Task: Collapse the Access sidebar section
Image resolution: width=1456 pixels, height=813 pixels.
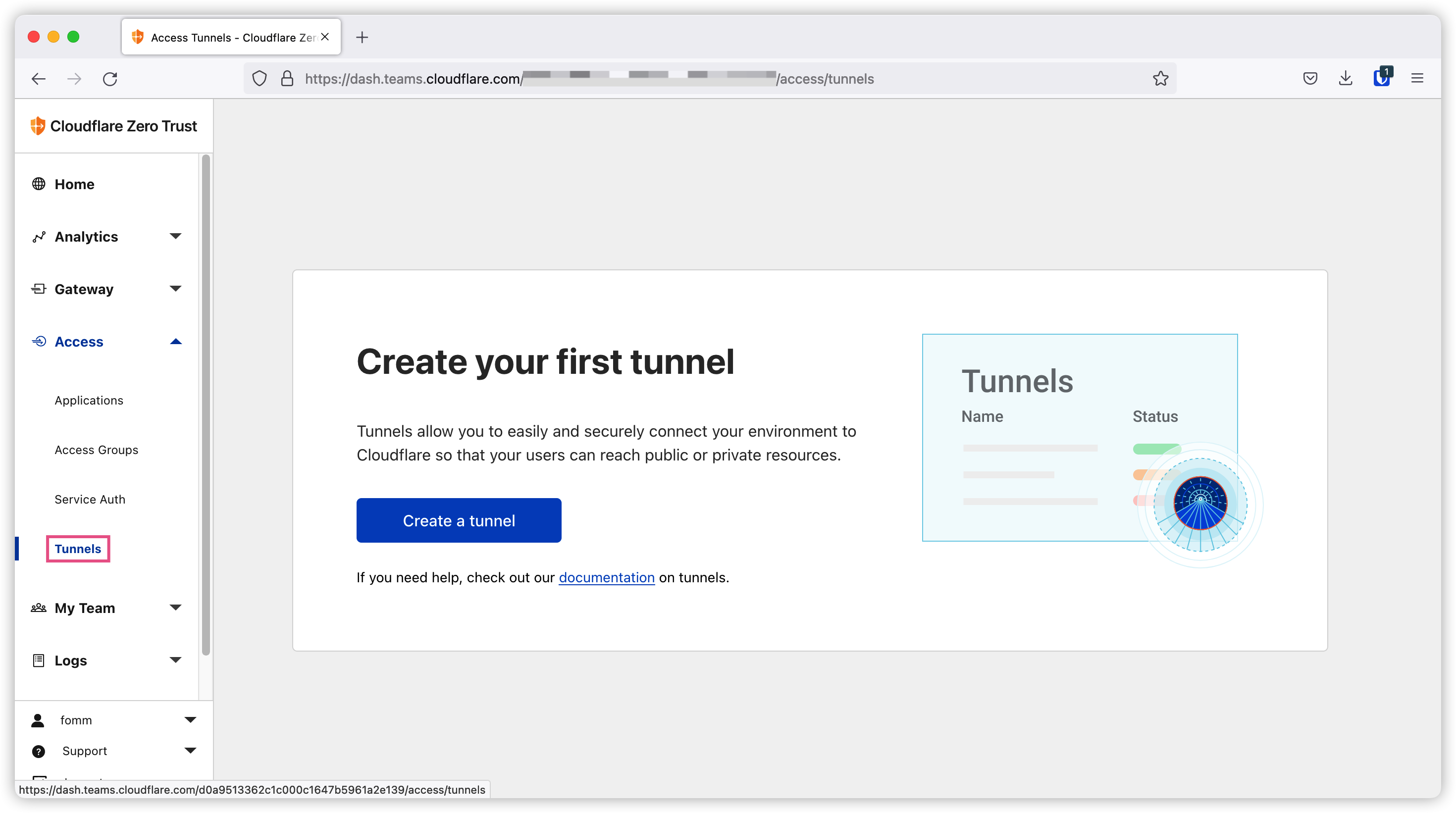Action: 175,341
